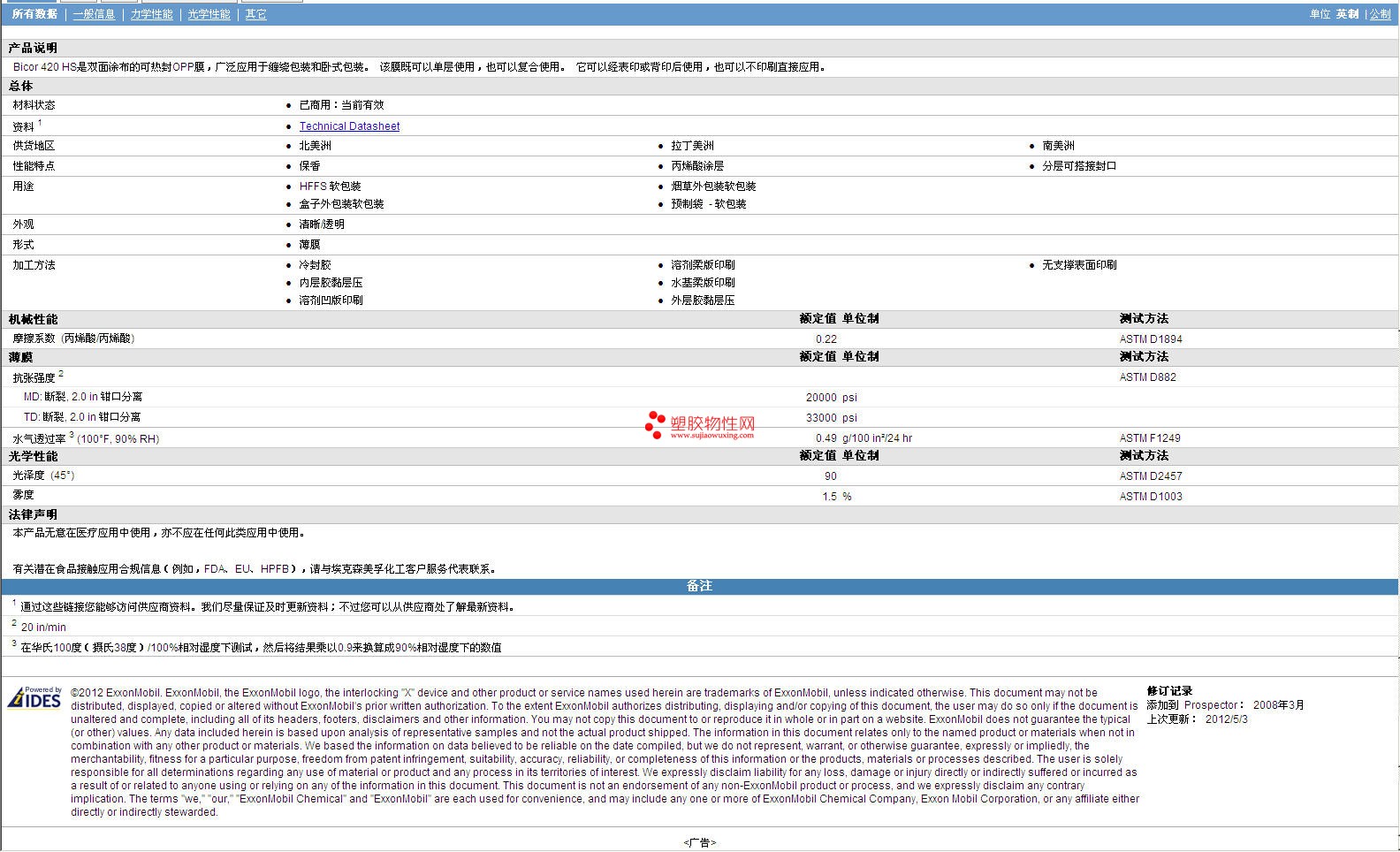Click the 清晰/透明 appearance value

[322, 224]
